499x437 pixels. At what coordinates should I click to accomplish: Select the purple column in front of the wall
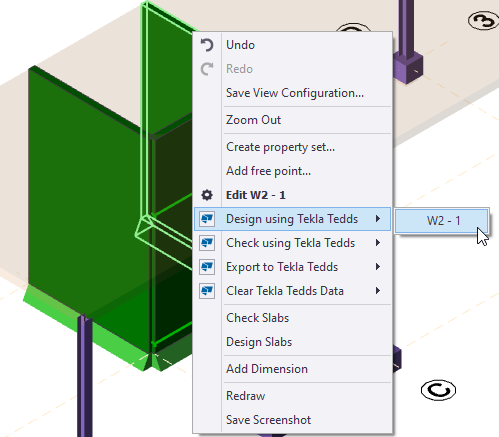[x=85, y=375]
